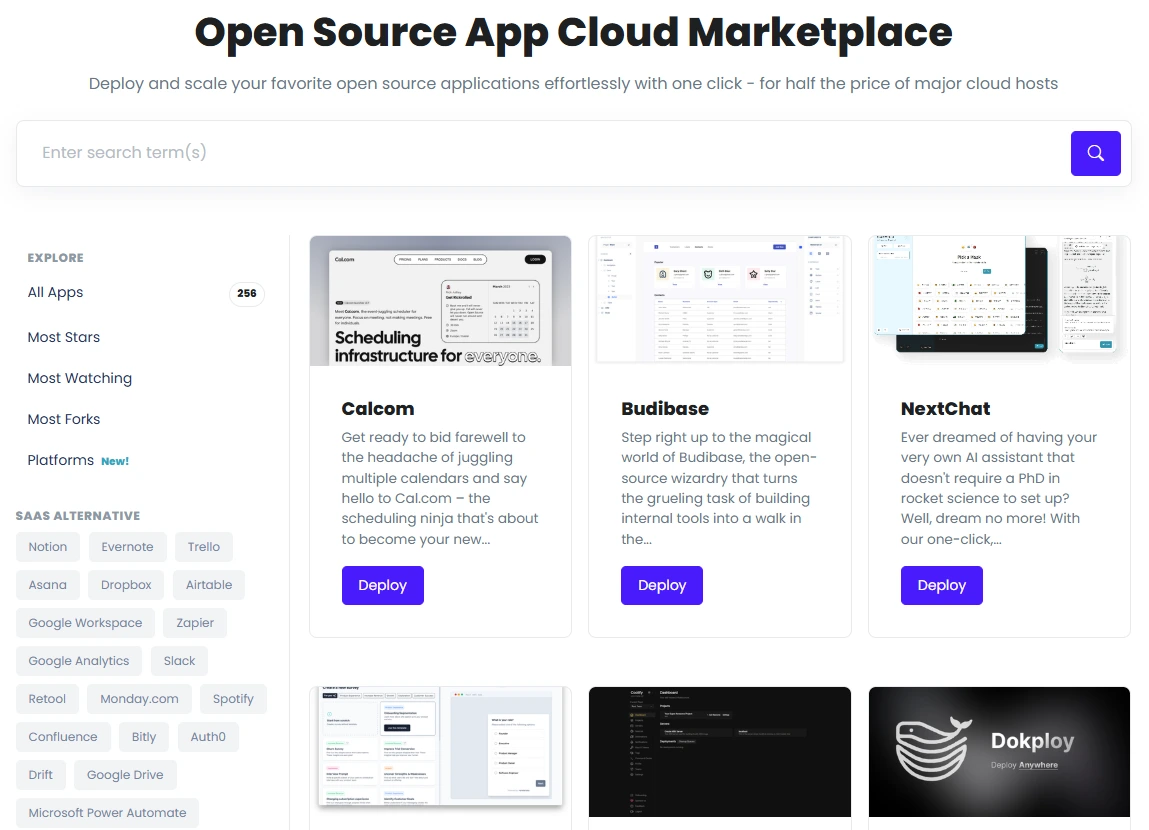
Task: Pick the Monday.com alternative tag
Action: click(x=139, y=699)
